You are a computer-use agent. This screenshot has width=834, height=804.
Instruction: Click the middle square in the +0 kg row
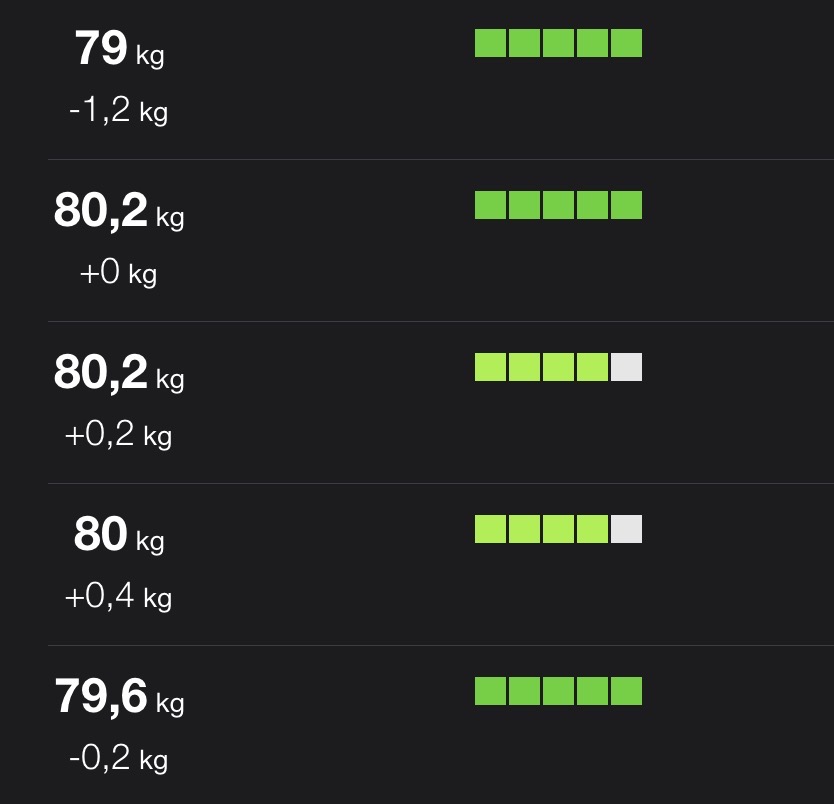(558, 205)
